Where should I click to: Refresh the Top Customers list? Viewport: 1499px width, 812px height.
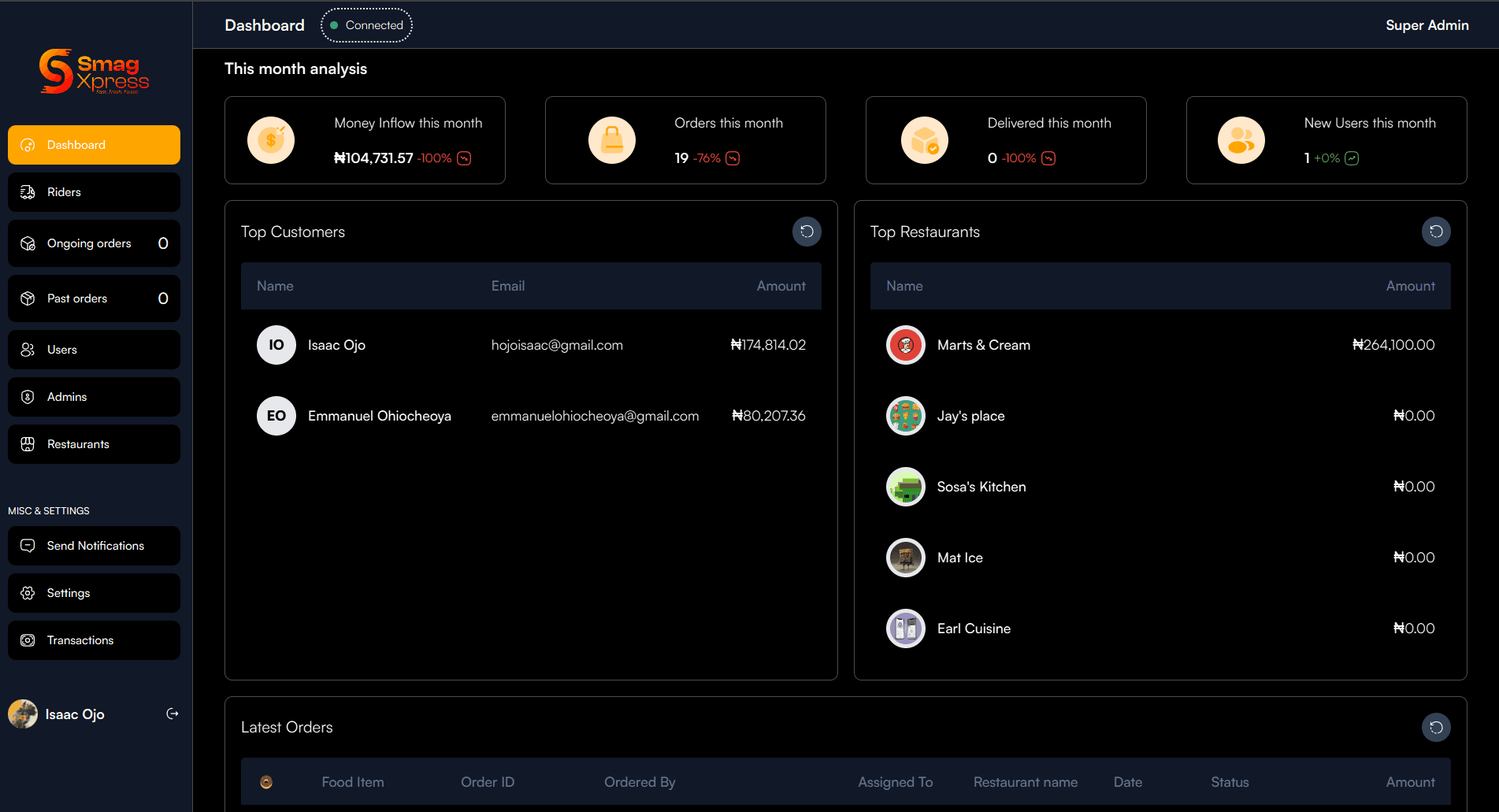(x=806, y=231)
